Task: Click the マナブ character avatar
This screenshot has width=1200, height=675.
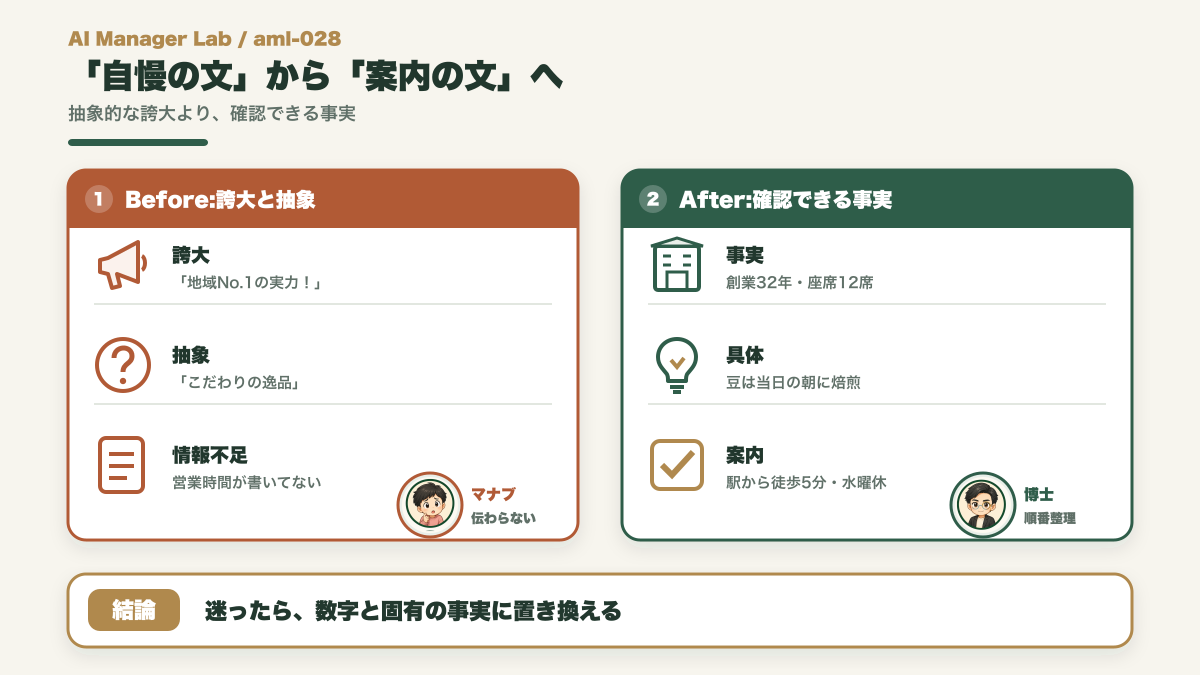Action: click(x=430, y=504)
